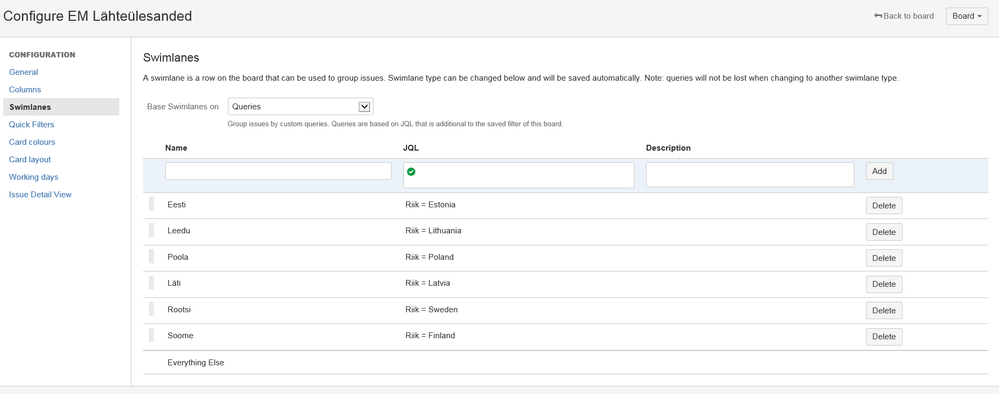Add the new swimlane with Add button
The image size is (999, 394).
click(x=879, y=171)
